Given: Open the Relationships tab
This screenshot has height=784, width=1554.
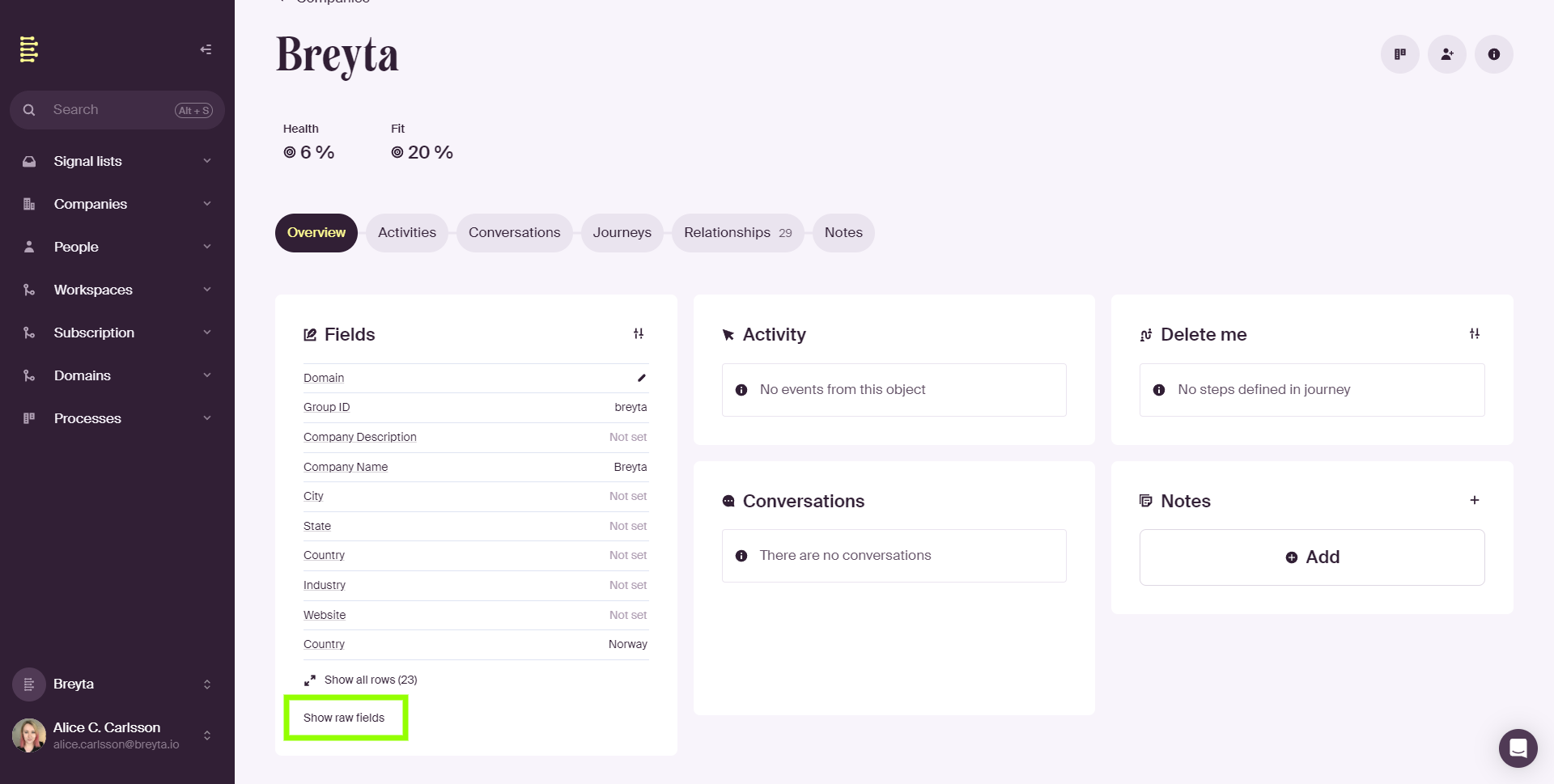Looking at the screenshot, I should tap(738, 233).
